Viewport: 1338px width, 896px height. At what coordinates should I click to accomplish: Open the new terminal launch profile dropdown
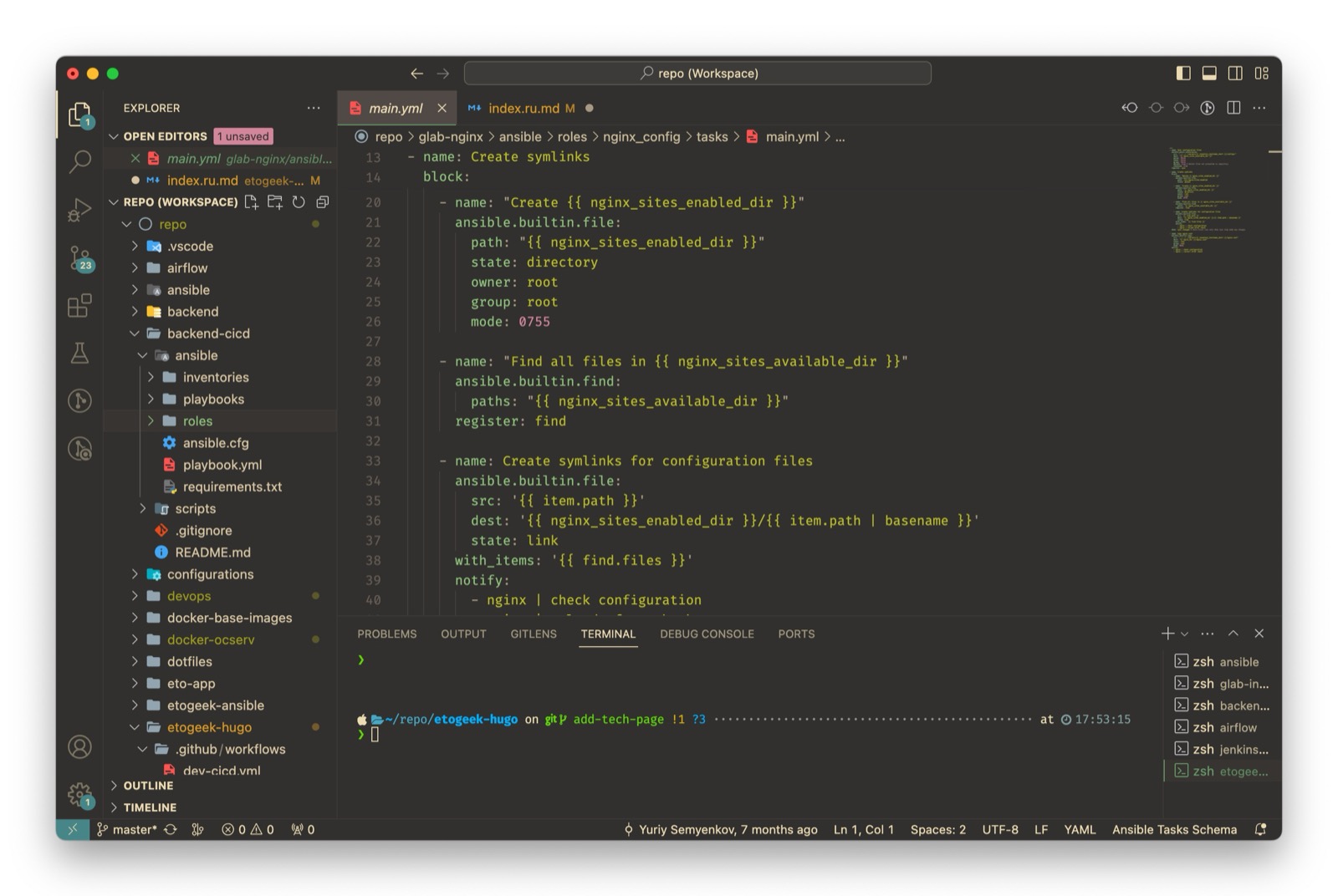point(1185,634)
